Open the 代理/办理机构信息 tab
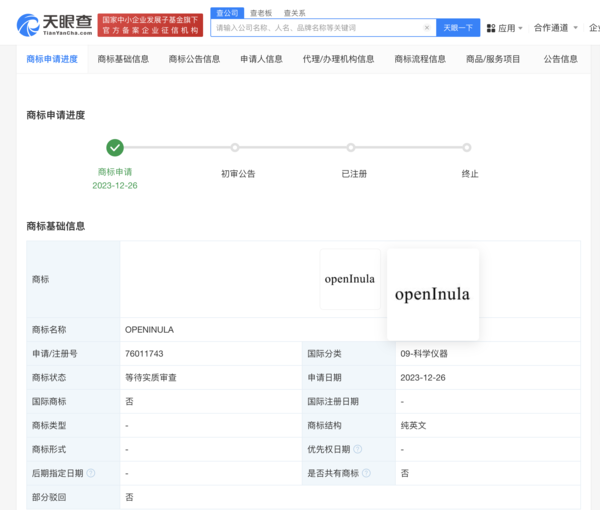Screen dimensions: 600x510 338,59
